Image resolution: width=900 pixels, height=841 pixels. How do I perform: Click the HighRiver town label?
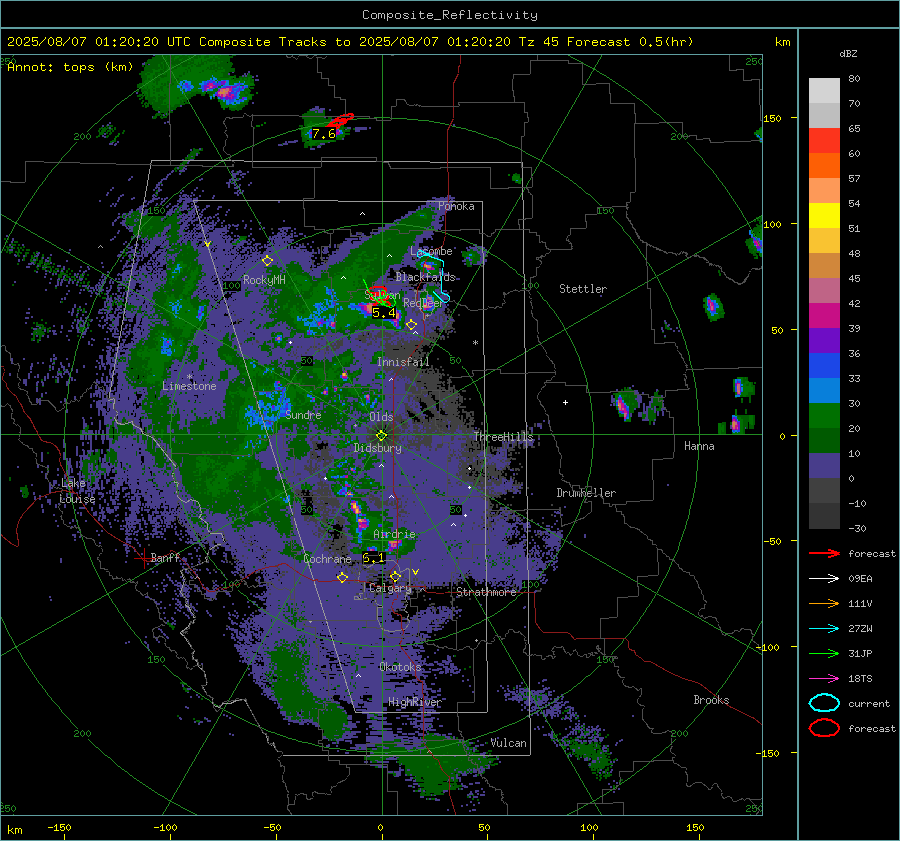click(414, 702)
